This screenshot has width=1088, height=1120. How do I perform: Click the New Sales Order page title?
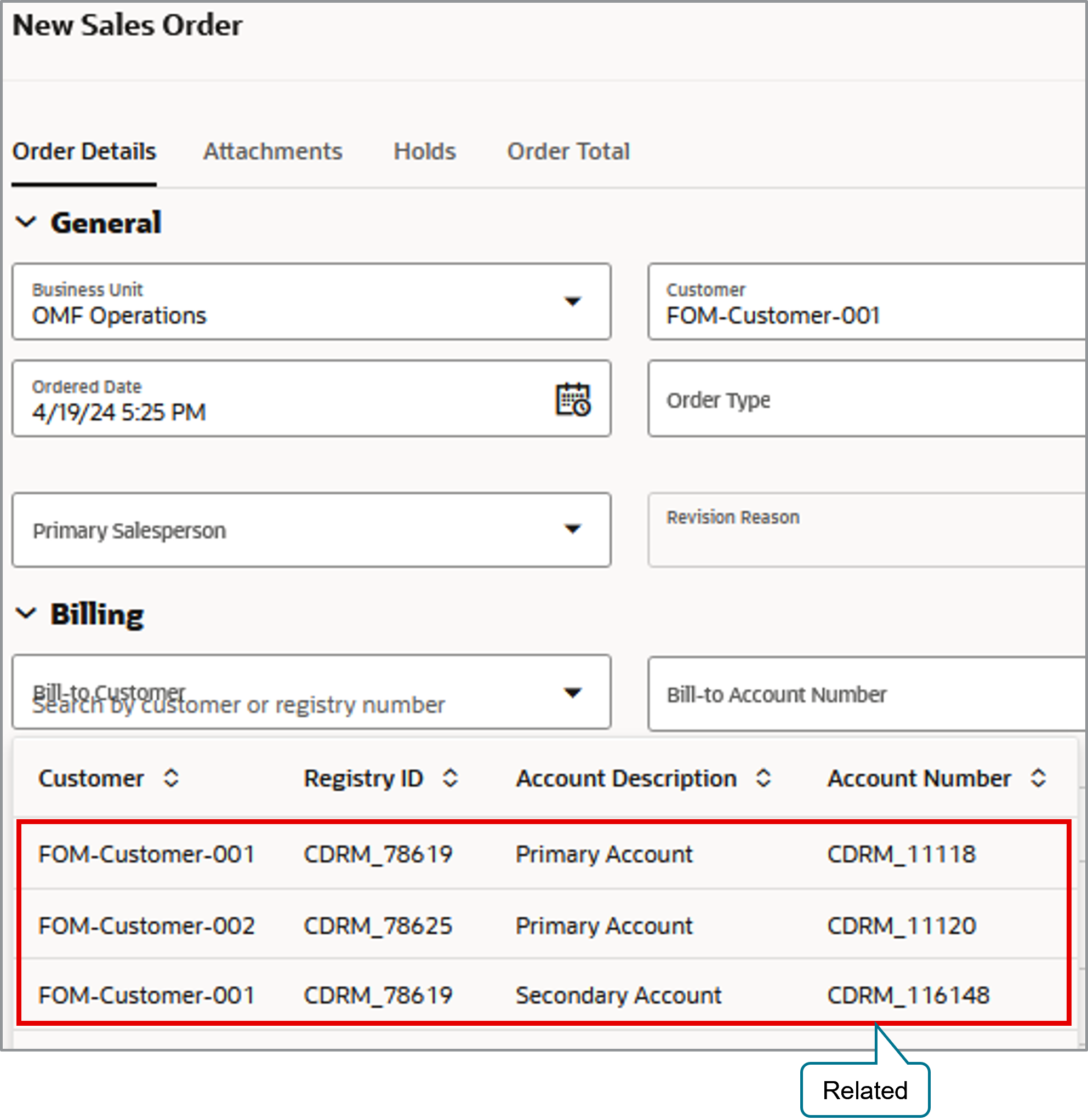128,25
